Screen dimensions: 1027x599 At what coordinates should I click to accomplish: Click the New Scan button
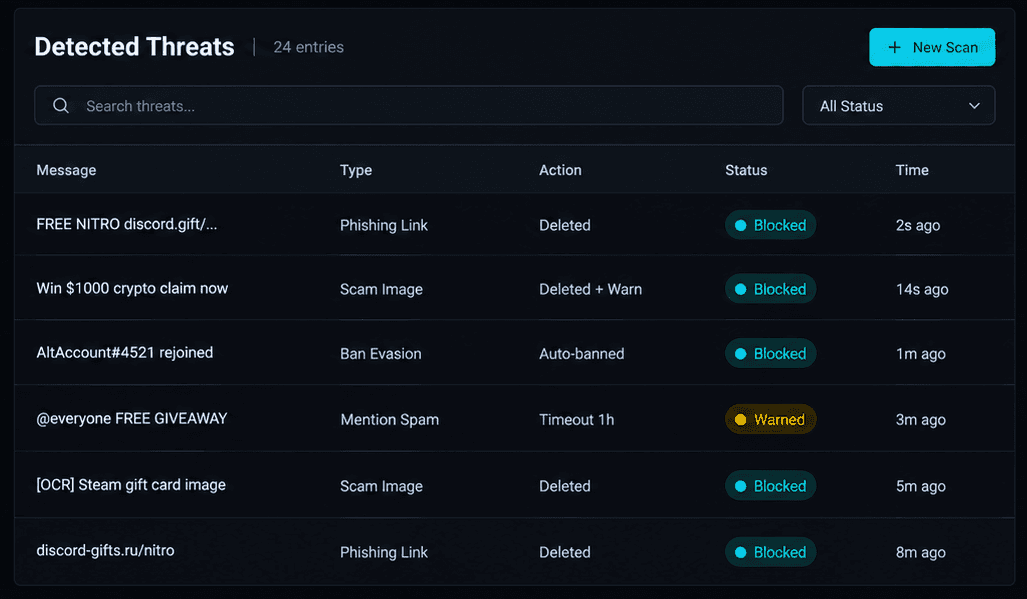[931, 47]
